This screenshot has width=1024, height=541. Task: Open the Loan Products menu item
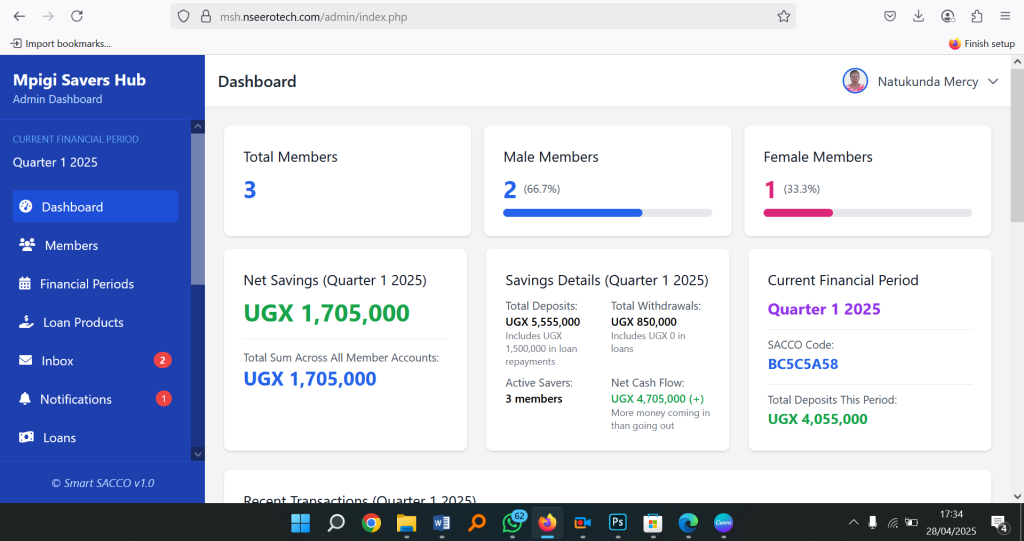(x=83, y=322)
